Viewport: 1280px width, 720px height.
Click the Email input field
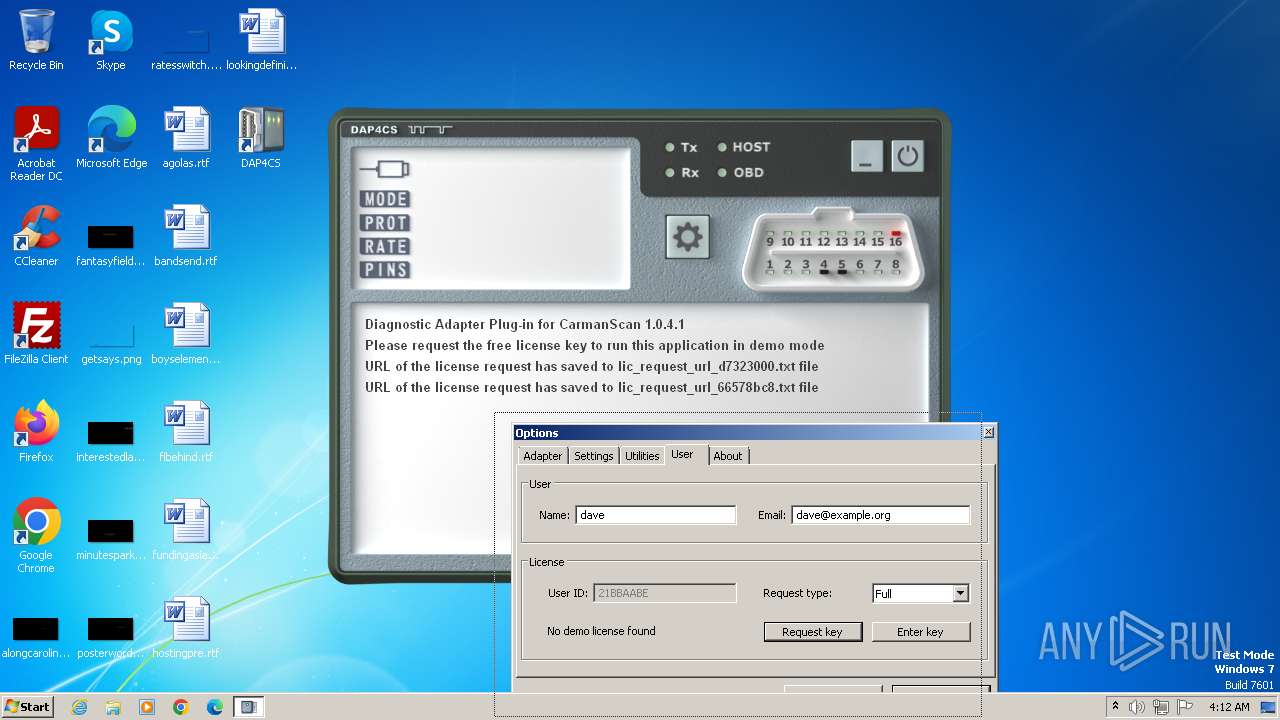(881, 515)
